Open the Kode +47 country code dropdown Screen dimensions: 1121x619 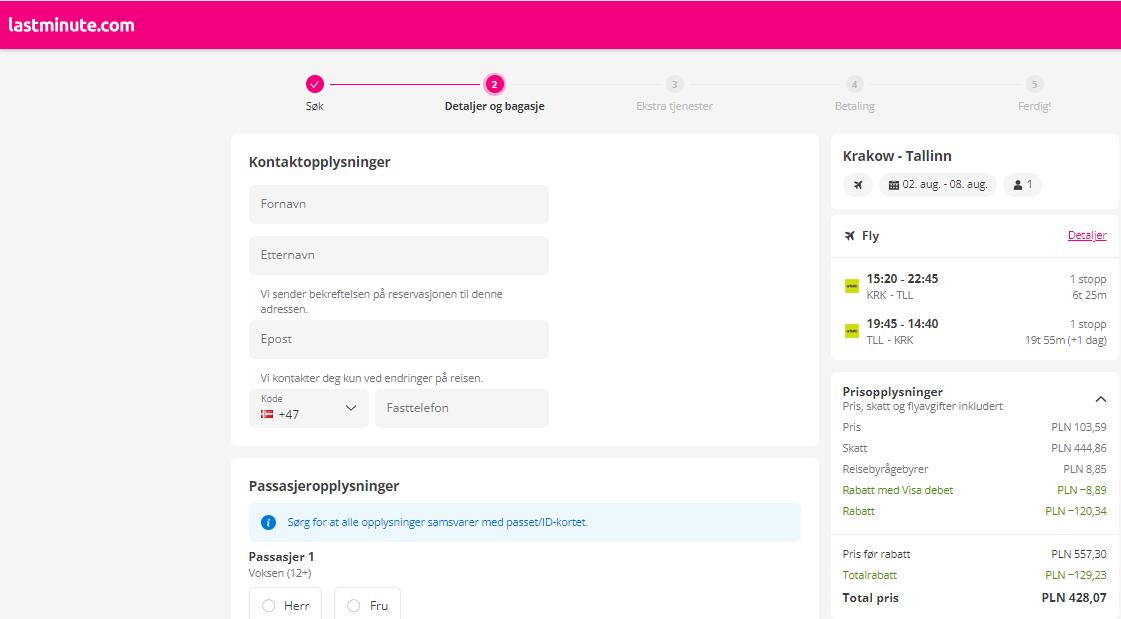(309, 408)
